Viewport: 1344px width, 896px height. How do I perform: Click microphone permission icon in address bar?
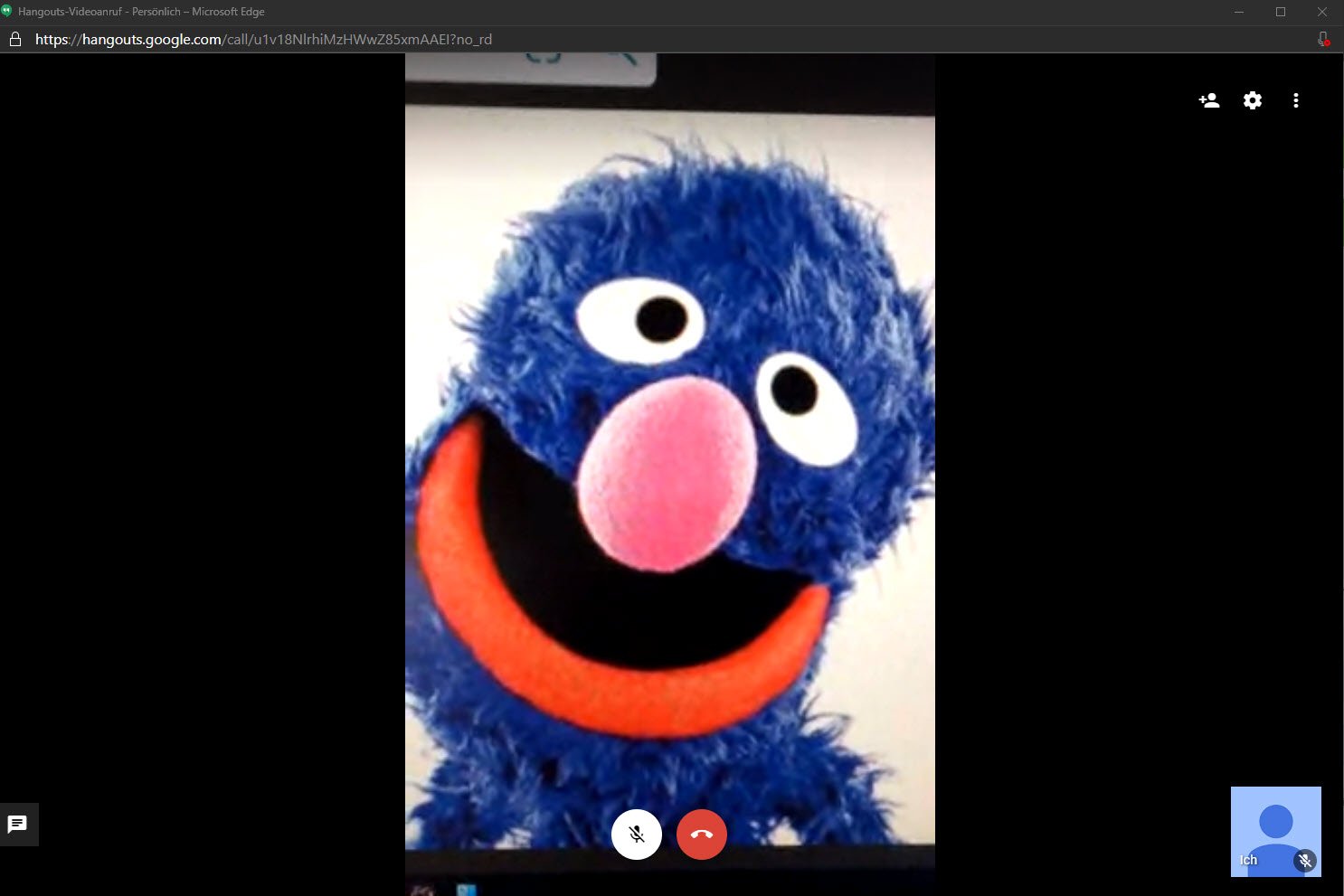point(1323,40)
